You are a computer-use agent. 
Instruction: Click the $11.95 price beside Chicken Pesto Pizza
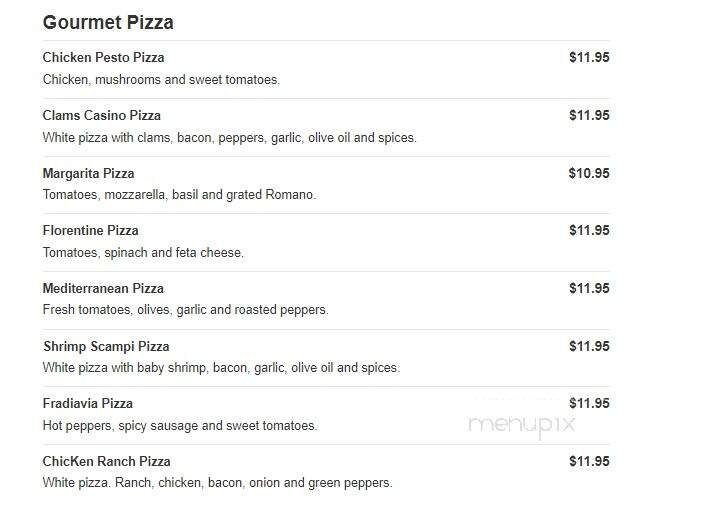coord(589,57)
